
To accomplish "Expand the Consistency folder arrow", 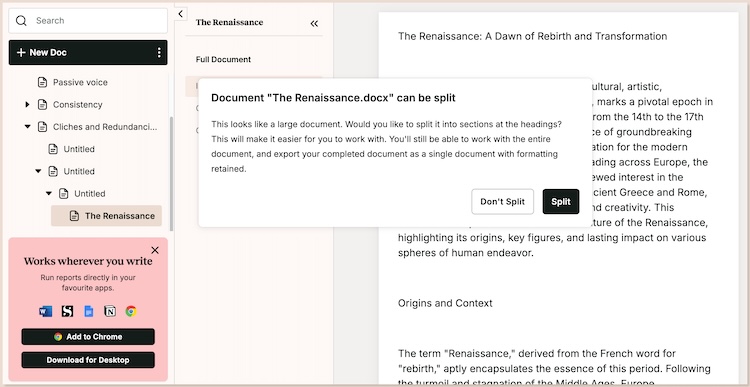I will pyautogui.click(x=27, y=104).
